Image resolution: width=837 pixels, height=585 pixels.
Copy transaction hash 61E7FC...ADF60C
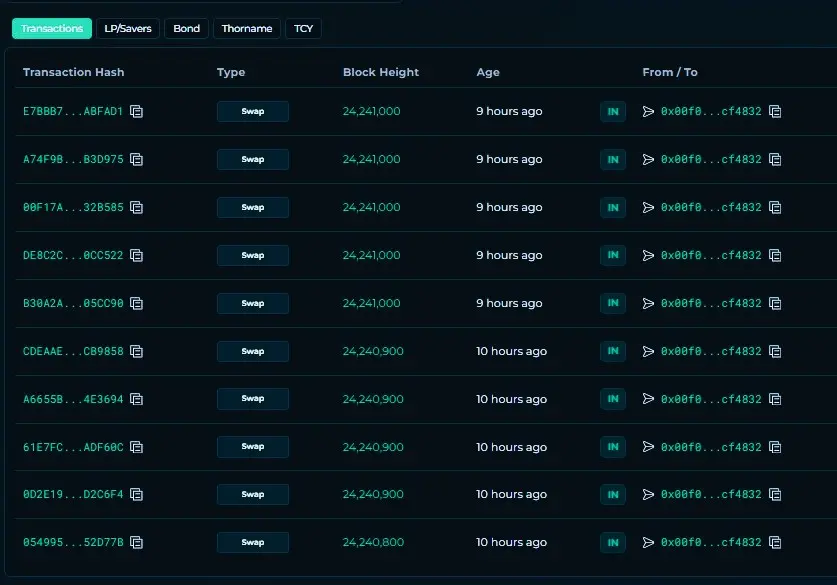click(x=137, y=447)
